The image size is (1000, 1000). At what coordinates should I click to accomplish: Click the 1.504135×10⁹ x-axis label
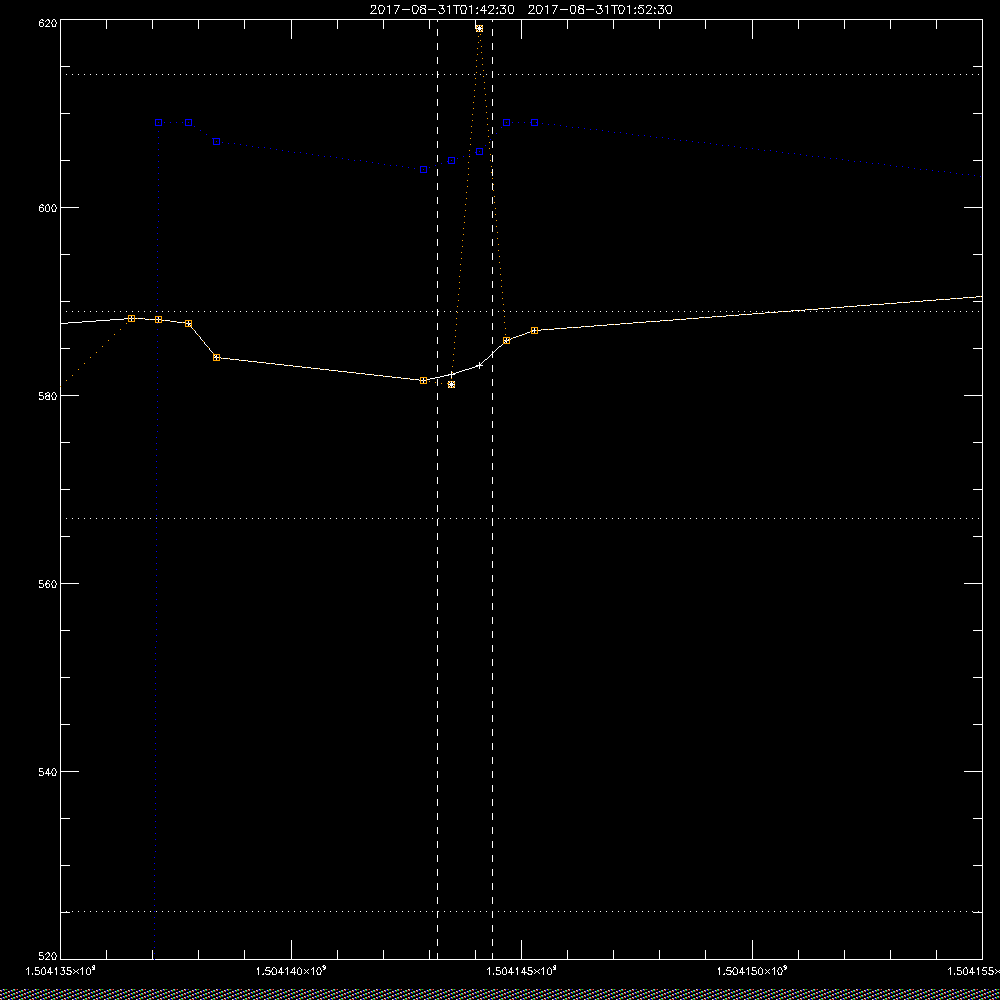(60, 971)
